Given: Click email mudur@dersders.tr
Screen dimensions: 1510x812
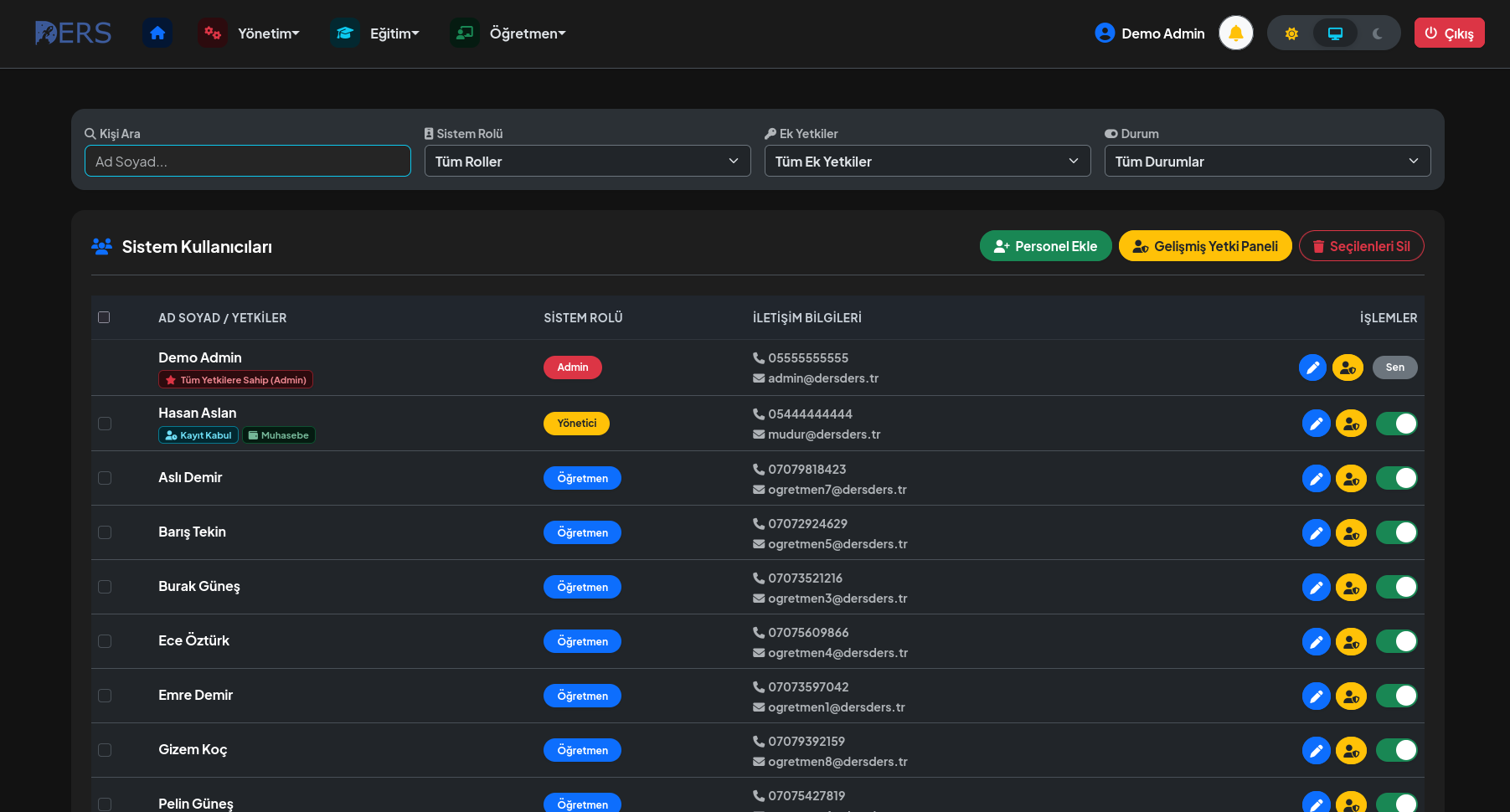Looking at the screenshot, I should tap(824, 434).
